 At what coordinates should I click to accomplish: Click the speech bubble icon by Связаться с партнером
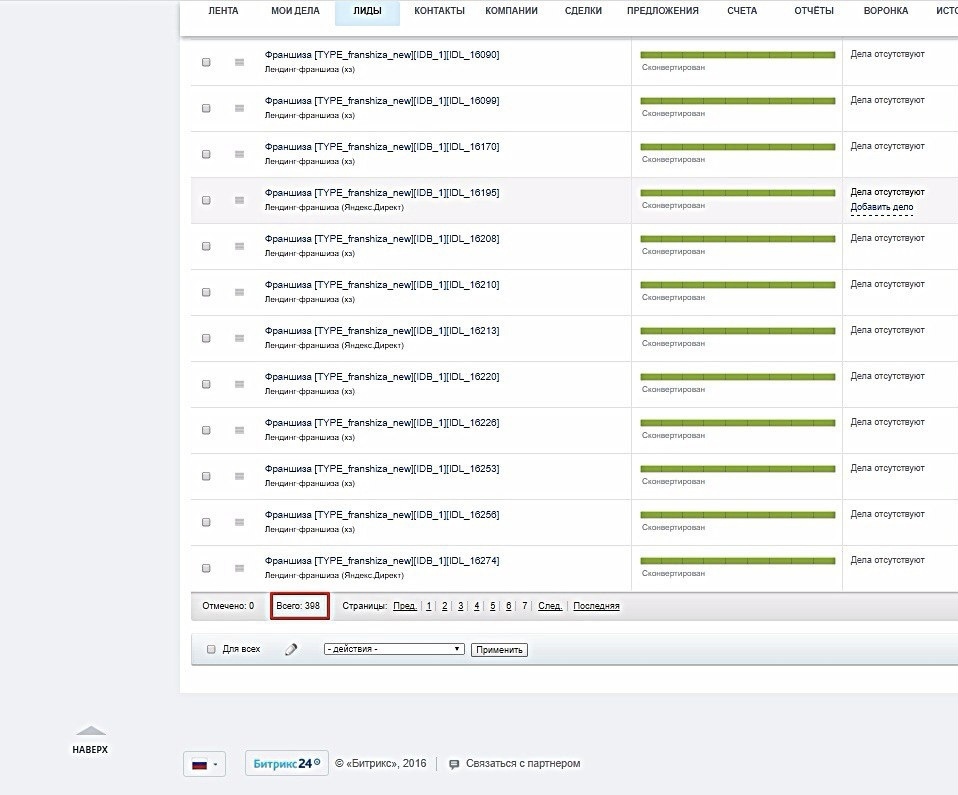tap(454, 764)
